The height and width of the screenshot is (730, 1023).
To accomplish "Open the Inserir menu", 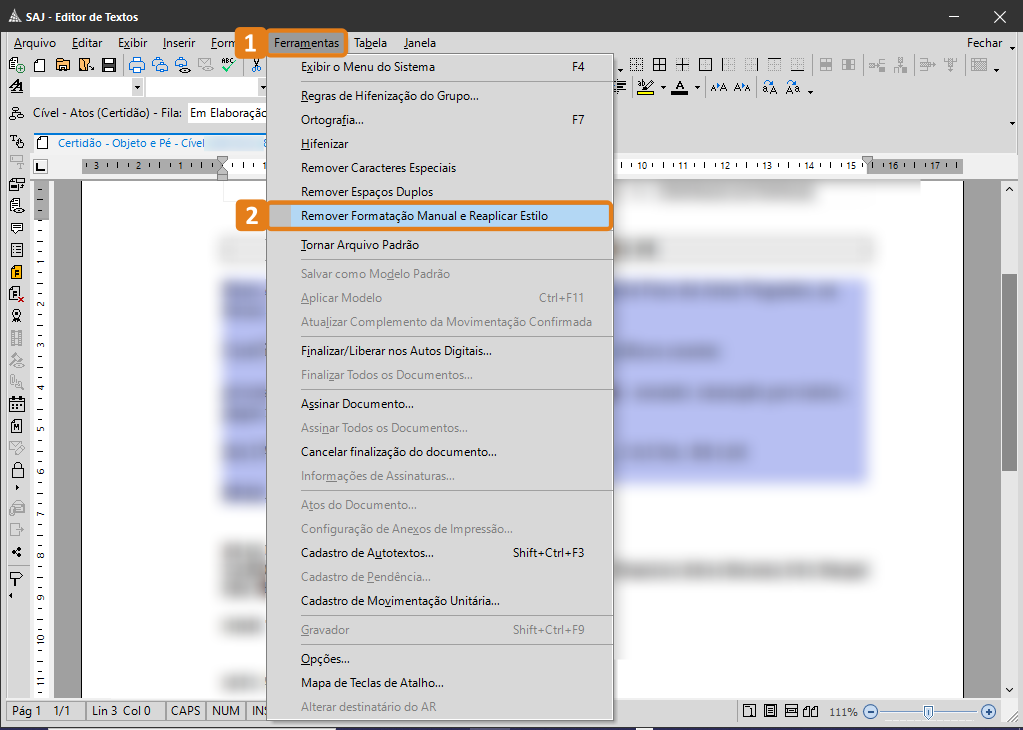I will point(179,43).
